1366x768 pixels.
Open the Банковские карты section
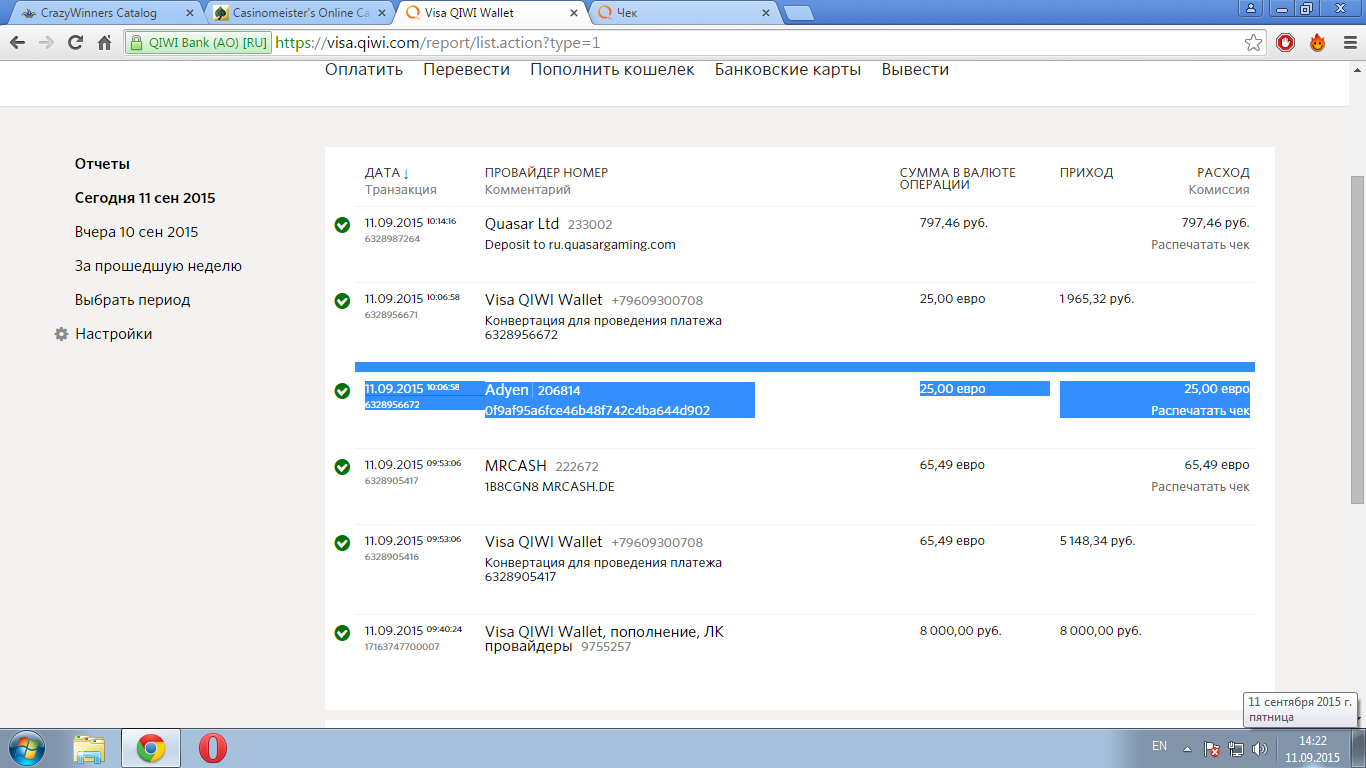(x=788, y=69)
